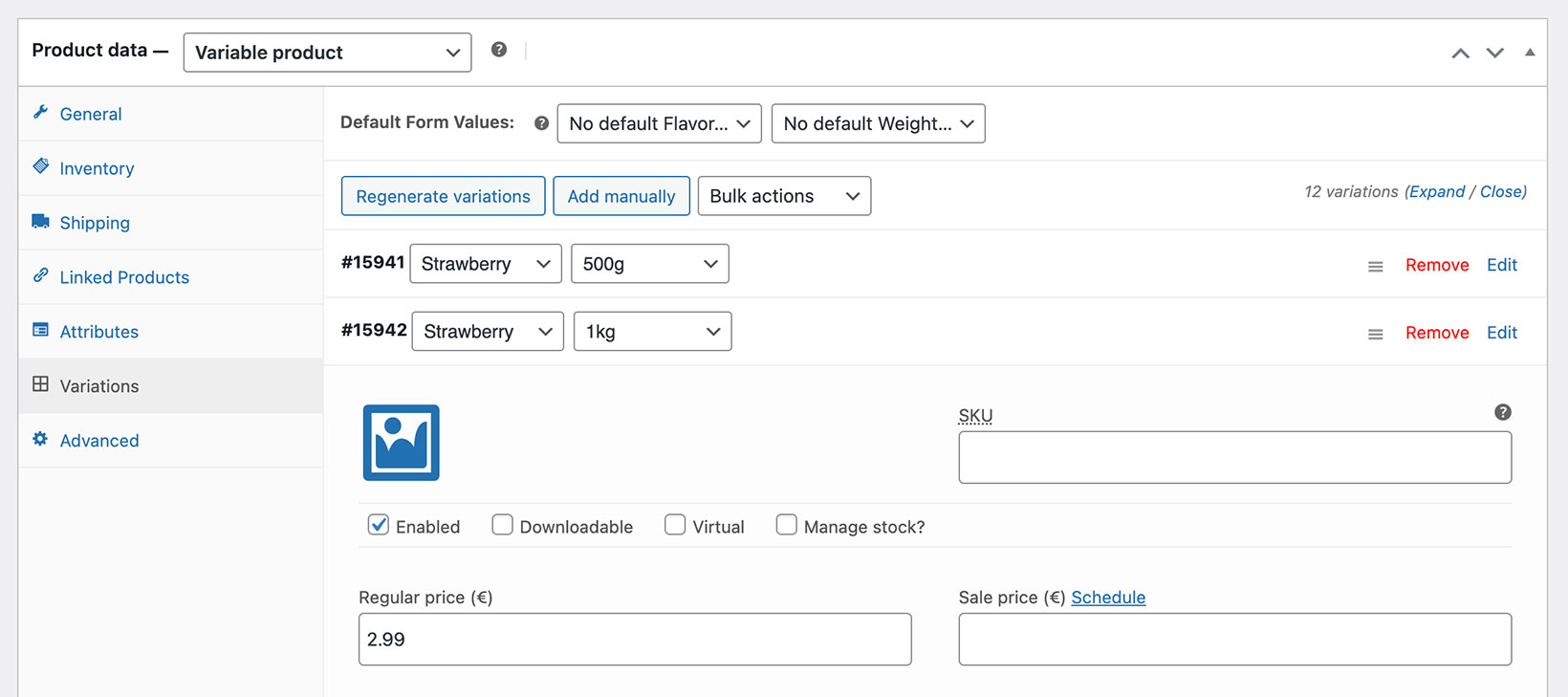Select the Linked Products tab
Image resolution: width=1568 pixels, height=697 pixels.
click(170, 277)
